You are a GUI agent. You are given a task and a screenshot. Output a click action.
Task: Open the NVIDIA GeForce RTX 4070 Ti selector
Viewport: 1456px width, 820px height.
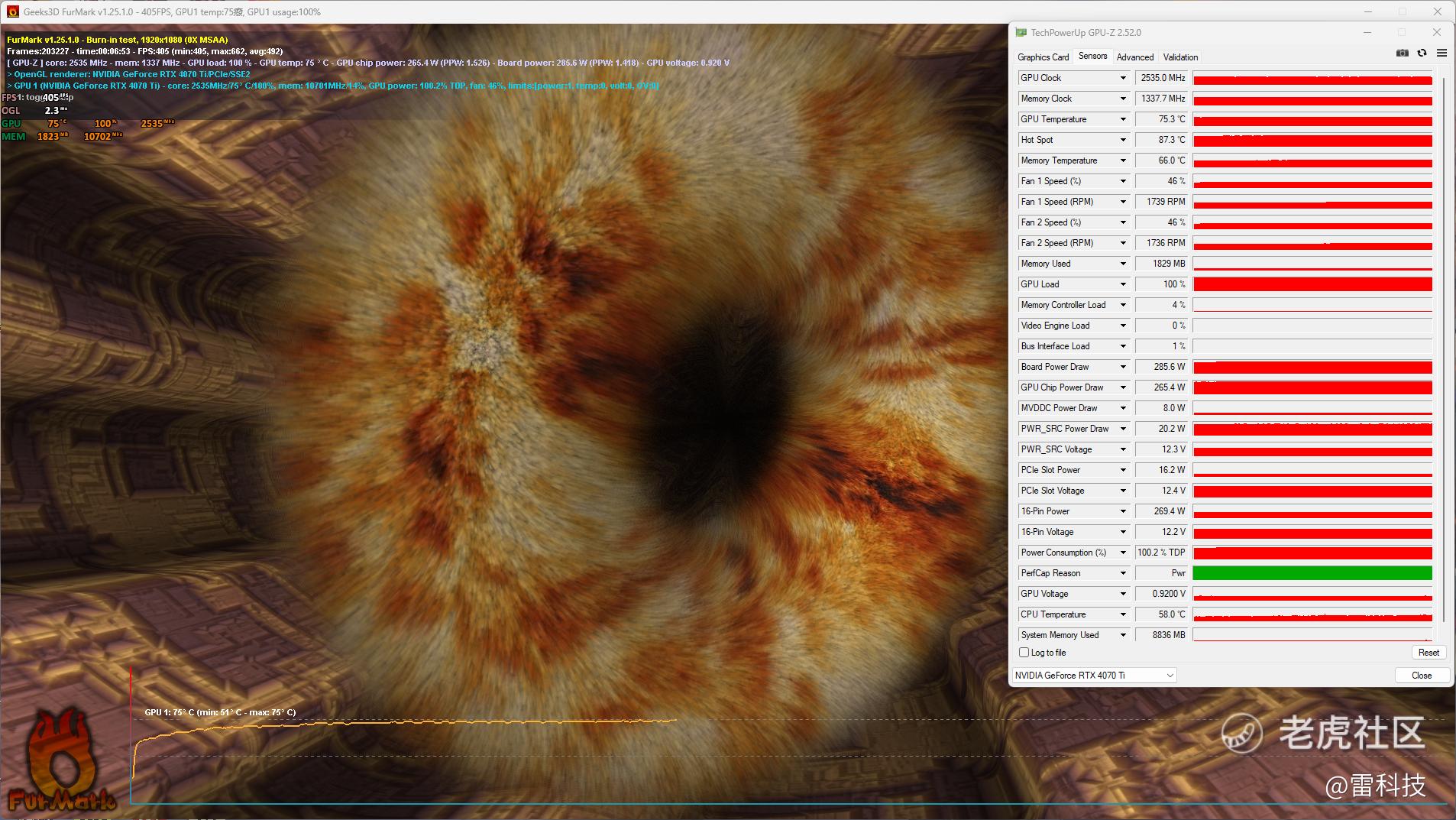click(1094, 676)
